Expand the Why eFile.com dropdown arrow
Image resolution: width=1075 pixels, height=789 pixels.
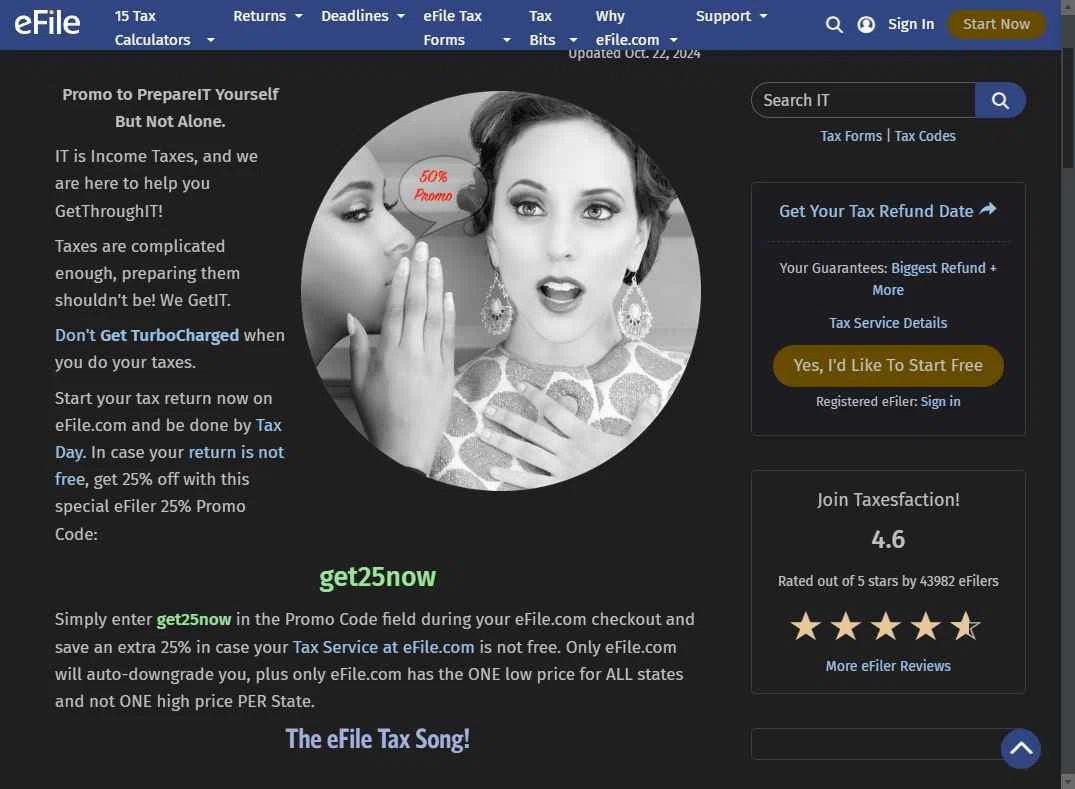coord(673,40)
